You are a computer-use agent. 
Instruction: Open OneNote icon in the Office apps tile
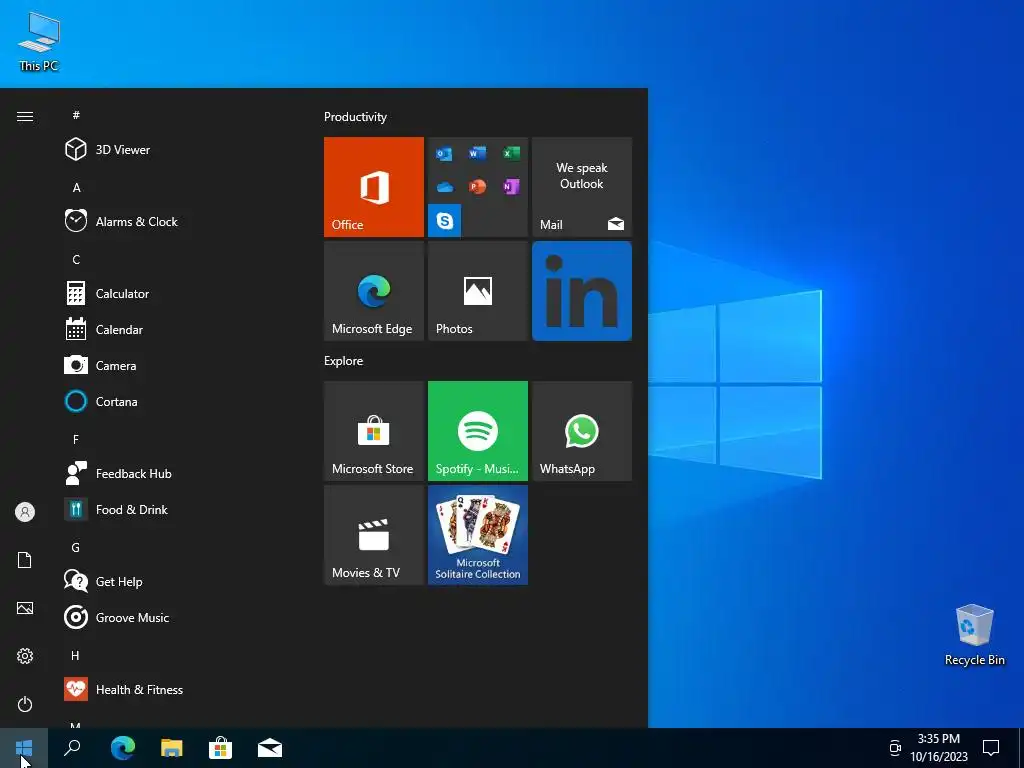coord(511,187)
